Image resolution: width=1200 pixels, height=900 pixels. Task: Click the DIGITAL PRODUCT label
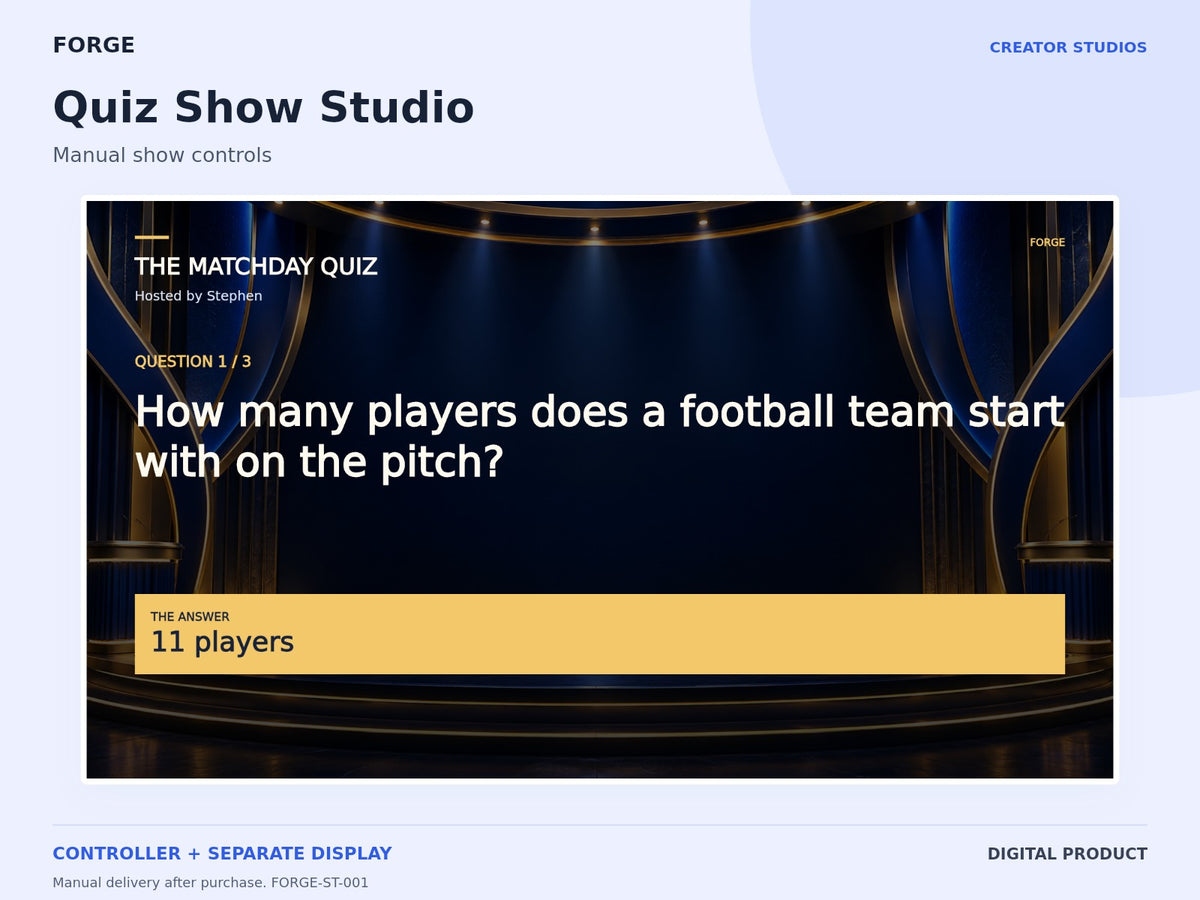click(x=1067, y=854)
